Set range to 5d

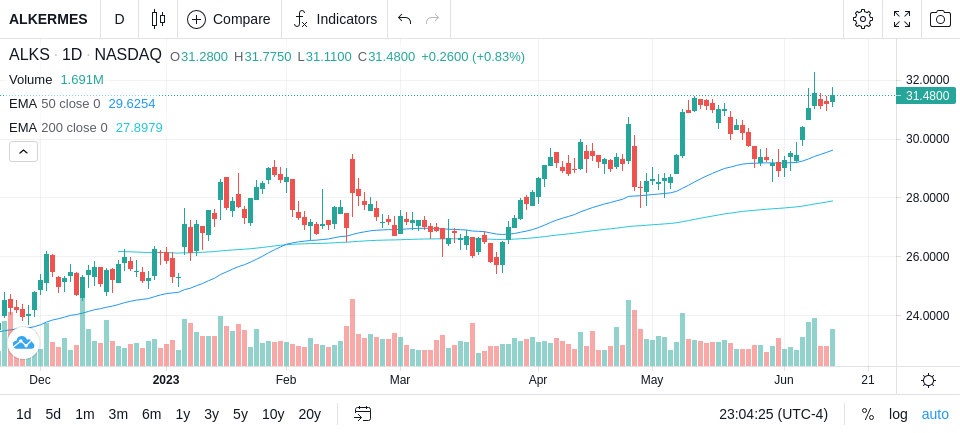[53, 414]
